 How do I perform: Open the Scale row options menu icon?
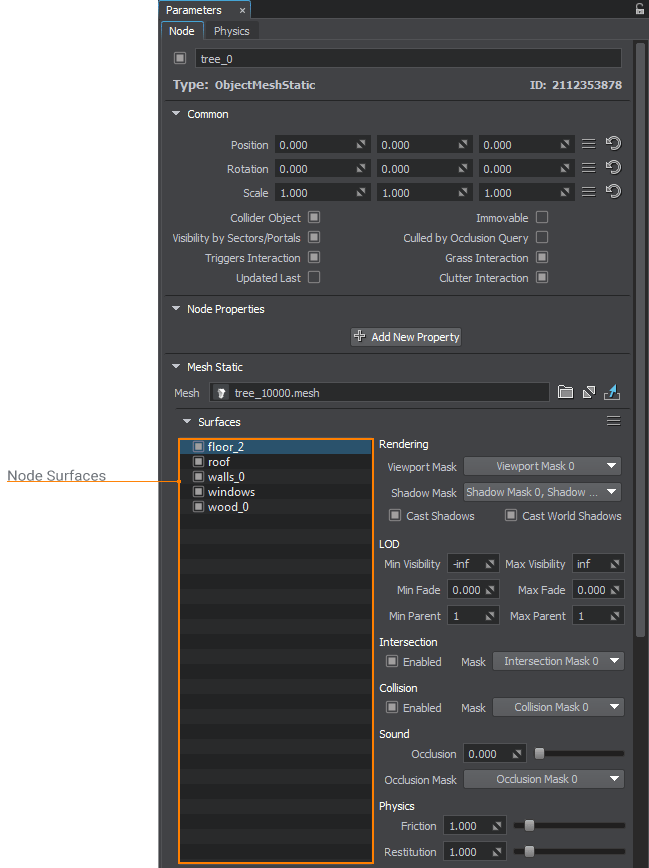[x=589, y=193]
